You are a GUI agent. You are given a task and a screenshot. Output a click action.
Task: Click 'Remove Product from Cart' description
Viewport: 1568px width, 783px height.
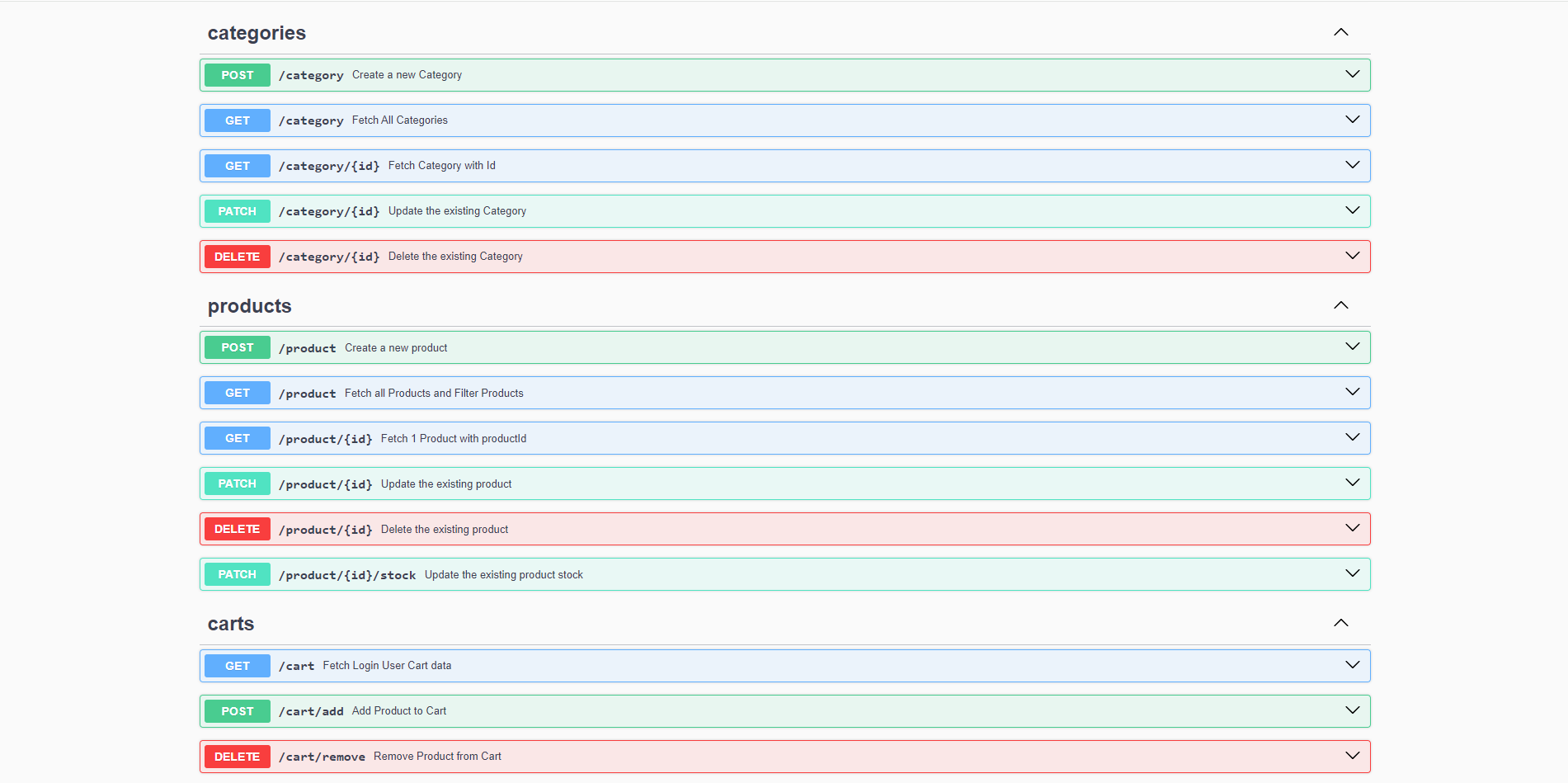(x=437, y=756)
